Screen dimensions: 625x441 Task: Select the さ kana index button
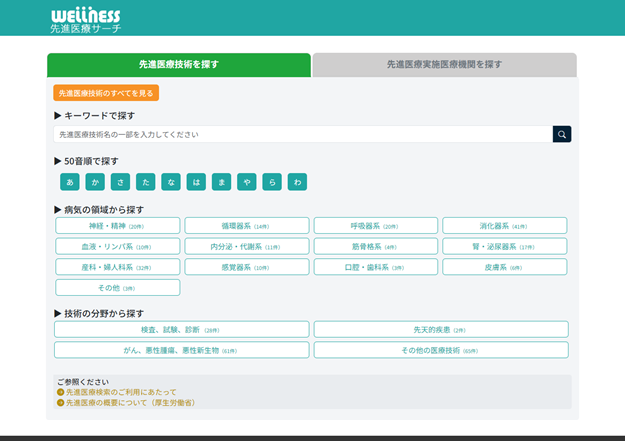click(x=120, y=182)
